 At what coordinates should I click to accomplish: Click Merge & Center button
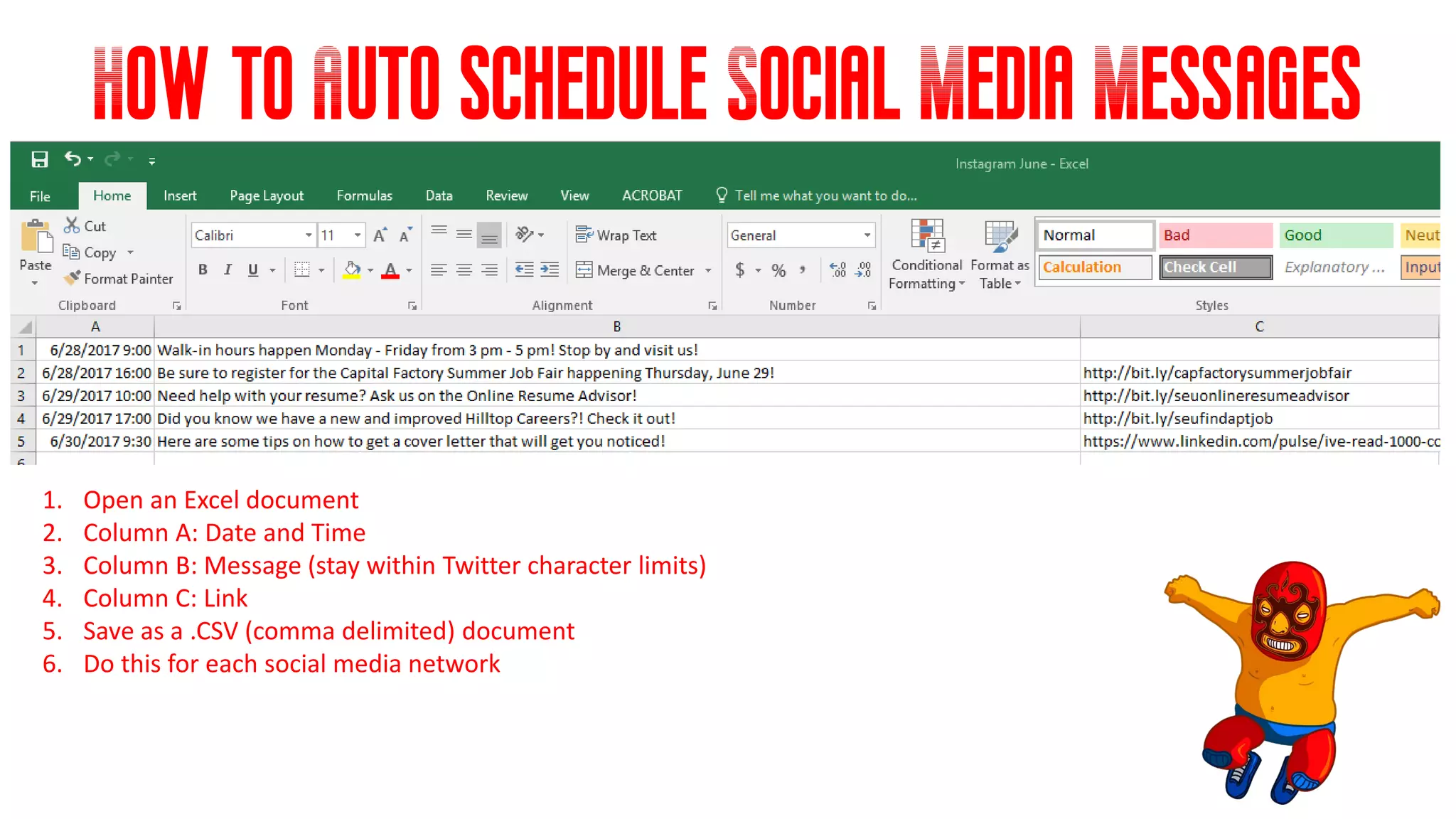[635, 270]
